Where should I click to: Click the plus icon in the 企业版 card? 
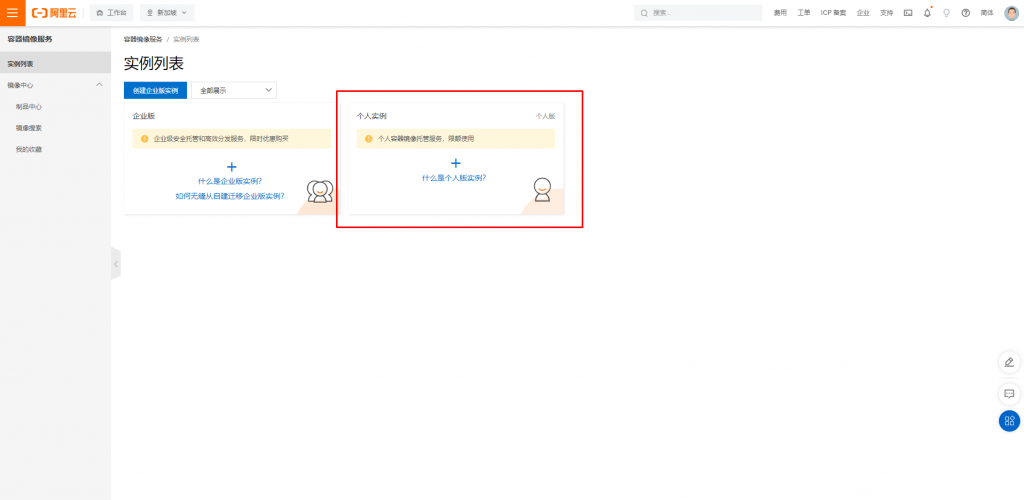click(231, 167)
